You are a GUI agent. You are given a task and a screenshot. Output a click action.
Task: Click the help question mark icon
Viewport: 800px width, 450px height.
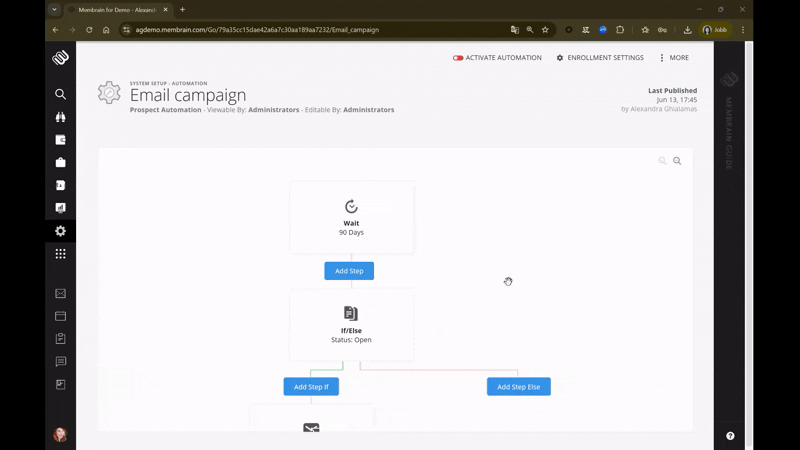click(730, 436)
